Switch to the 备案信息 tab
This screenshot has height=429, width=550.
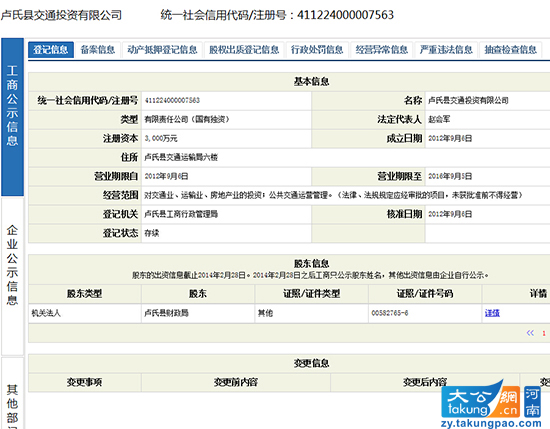(x=98, y=49)
